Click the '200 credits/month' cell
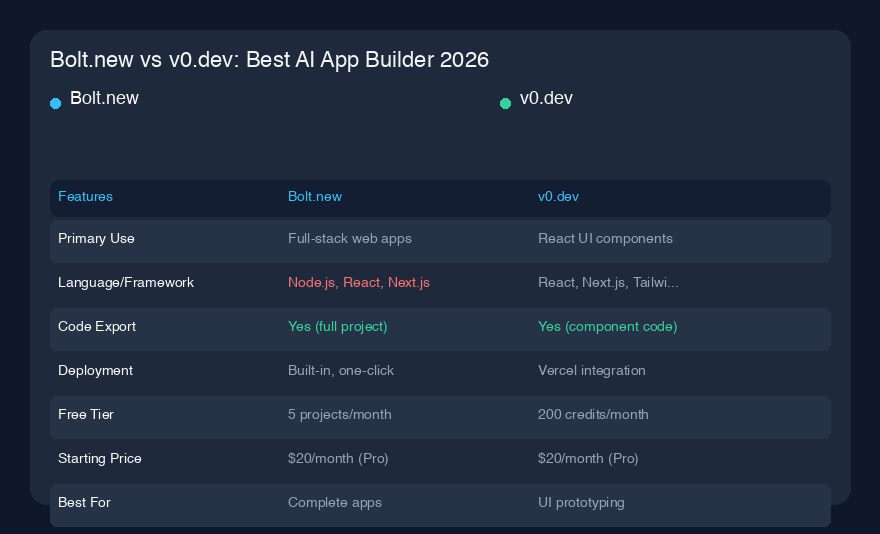880x534 pixels. pyautogui.click(x=593, y=414)
